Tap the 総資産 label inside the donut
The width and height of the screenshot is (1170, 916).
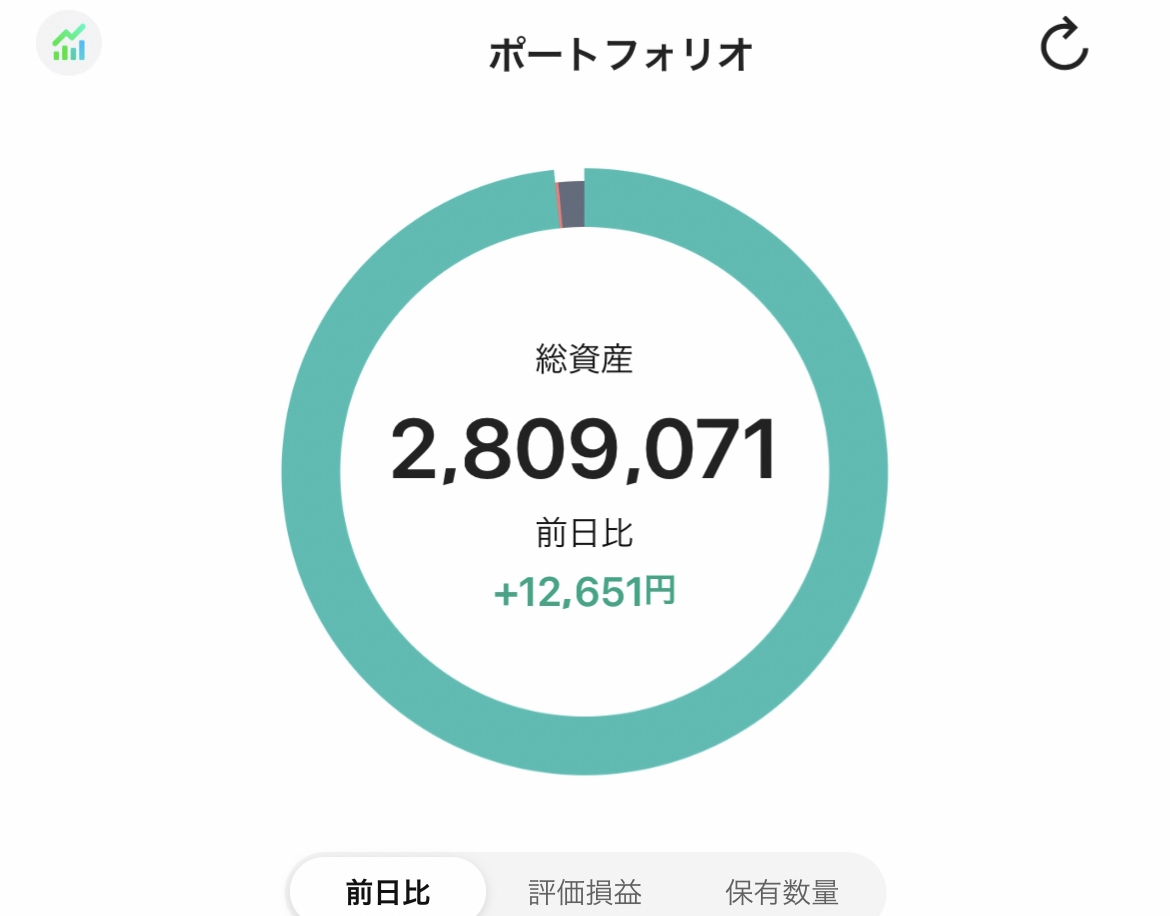[x=584, y=360]
